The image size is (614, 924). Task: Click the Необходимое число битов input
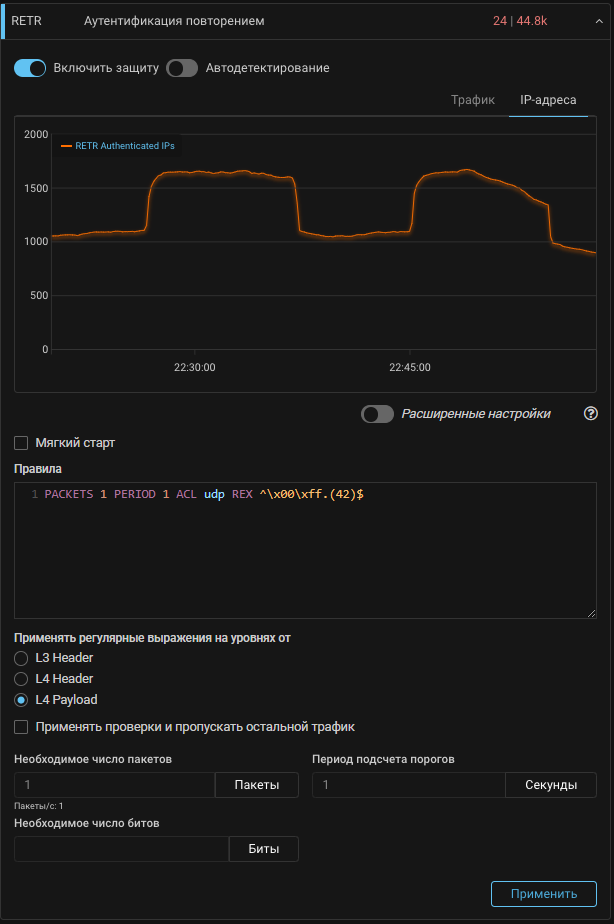(x=122, y=849)
